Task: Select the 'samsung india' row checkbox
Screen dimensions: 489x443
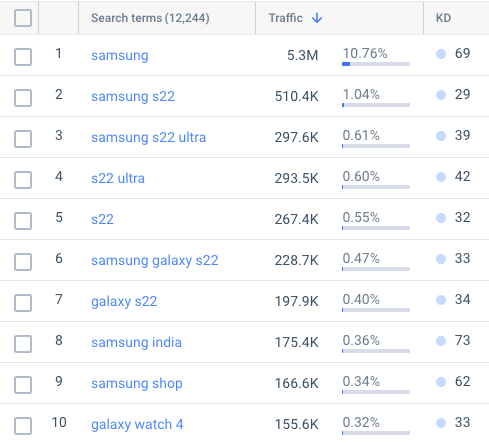Action: coord(23,344)
